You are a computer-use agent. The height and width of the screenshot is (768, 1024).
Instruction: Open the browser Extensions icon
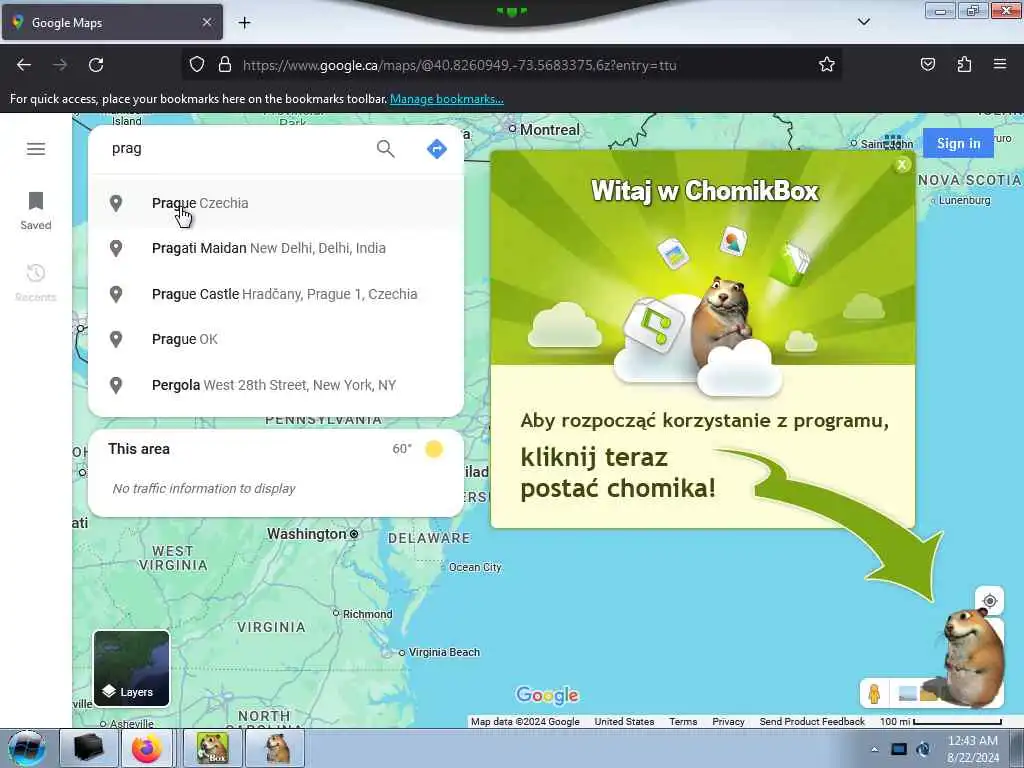964,65
